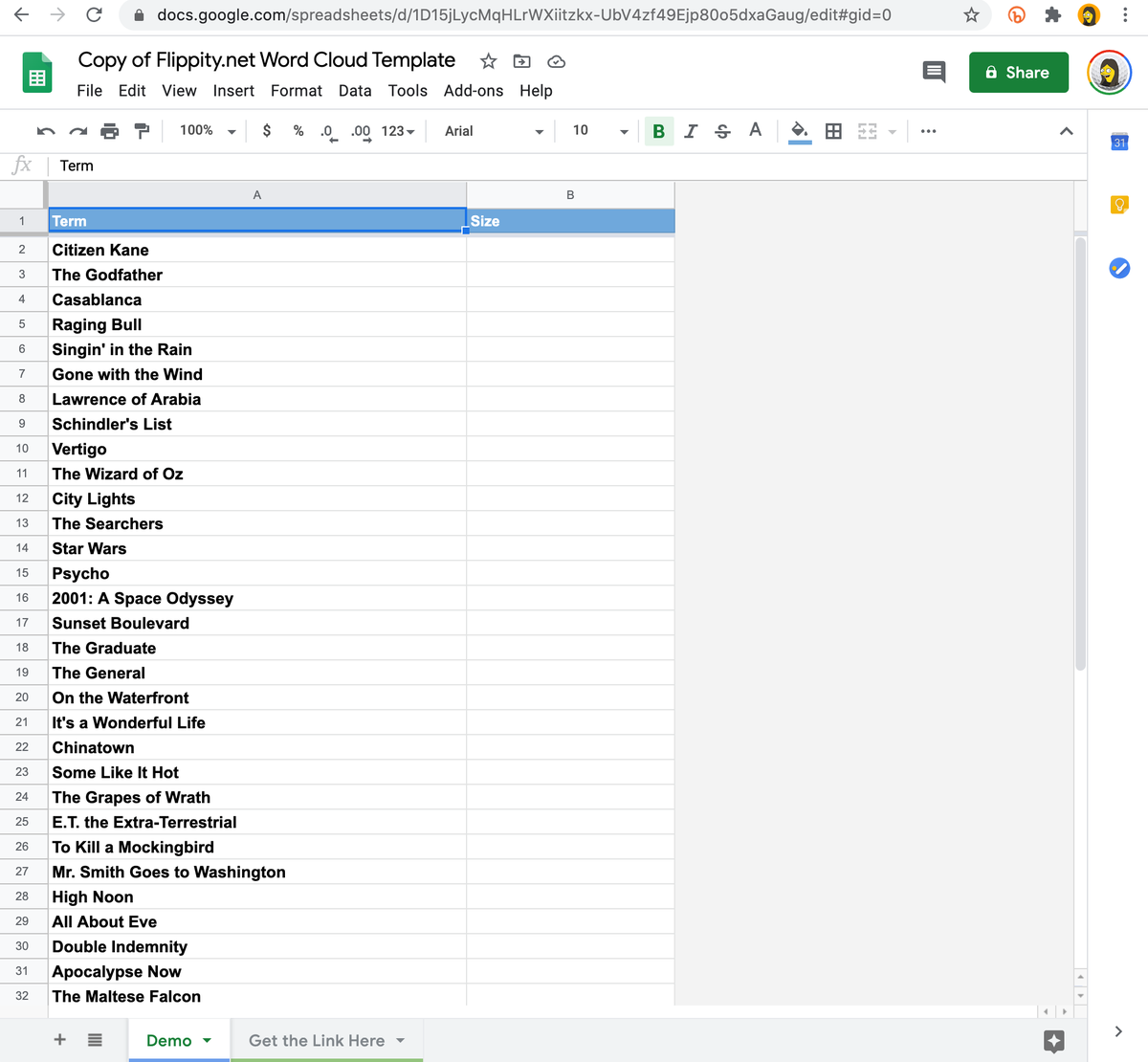The image size is (1148, 1062).
Task: Click the vertical scrollbar
Action: tap(1080, 454)
